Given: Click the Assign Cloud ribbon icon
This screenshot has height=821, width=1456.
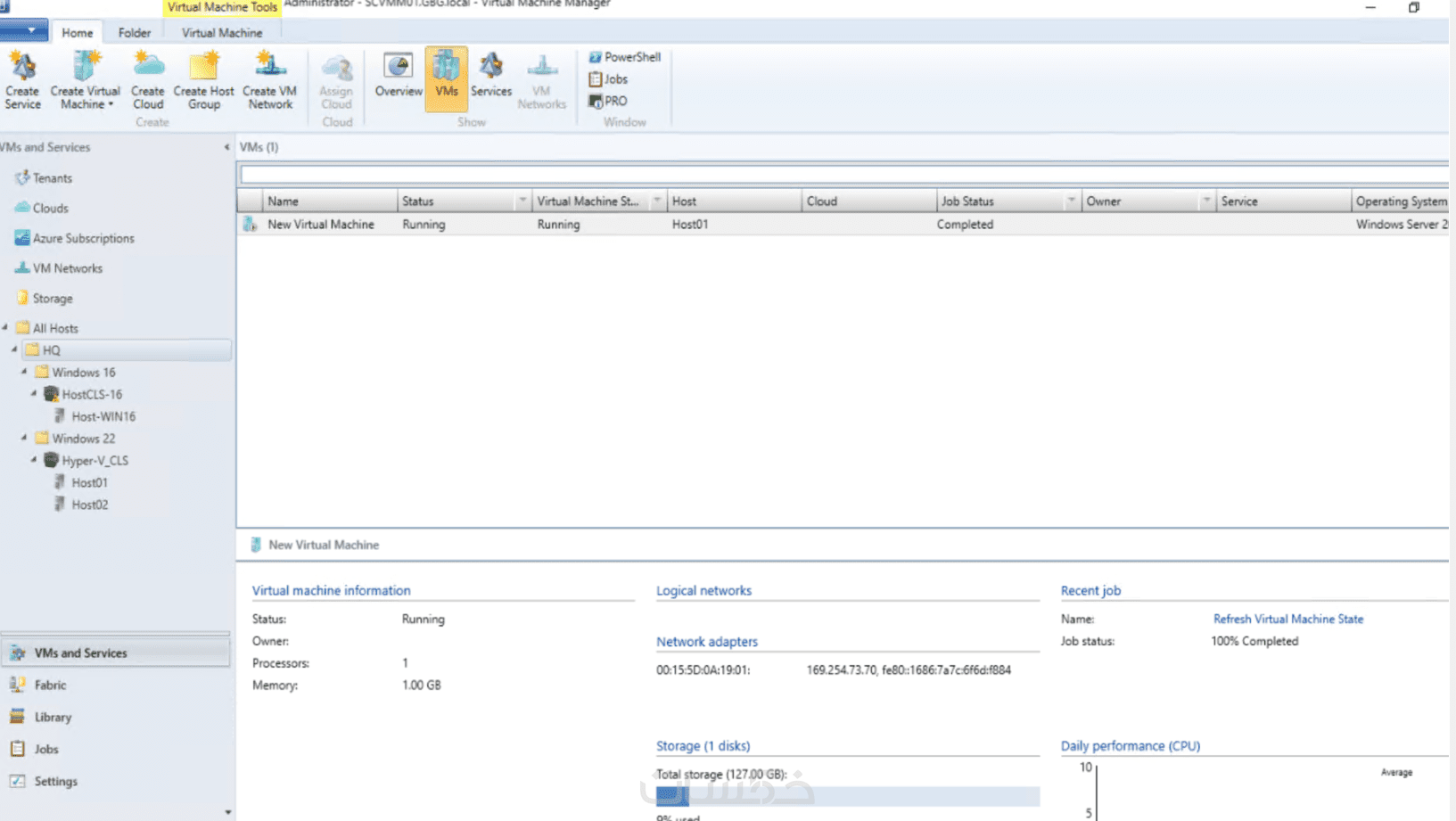Looking at the screenshot, I should coord(336,80).
